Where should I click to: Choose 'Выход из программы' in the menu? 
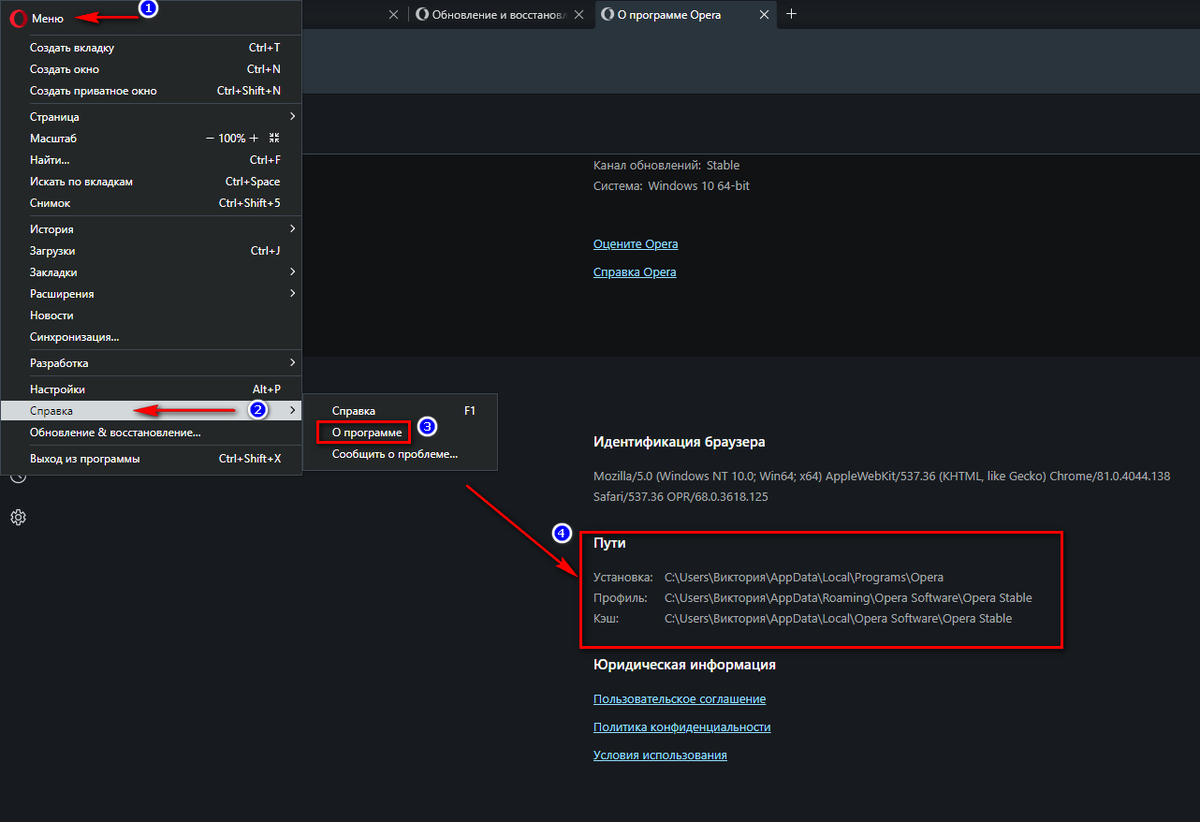152,458
